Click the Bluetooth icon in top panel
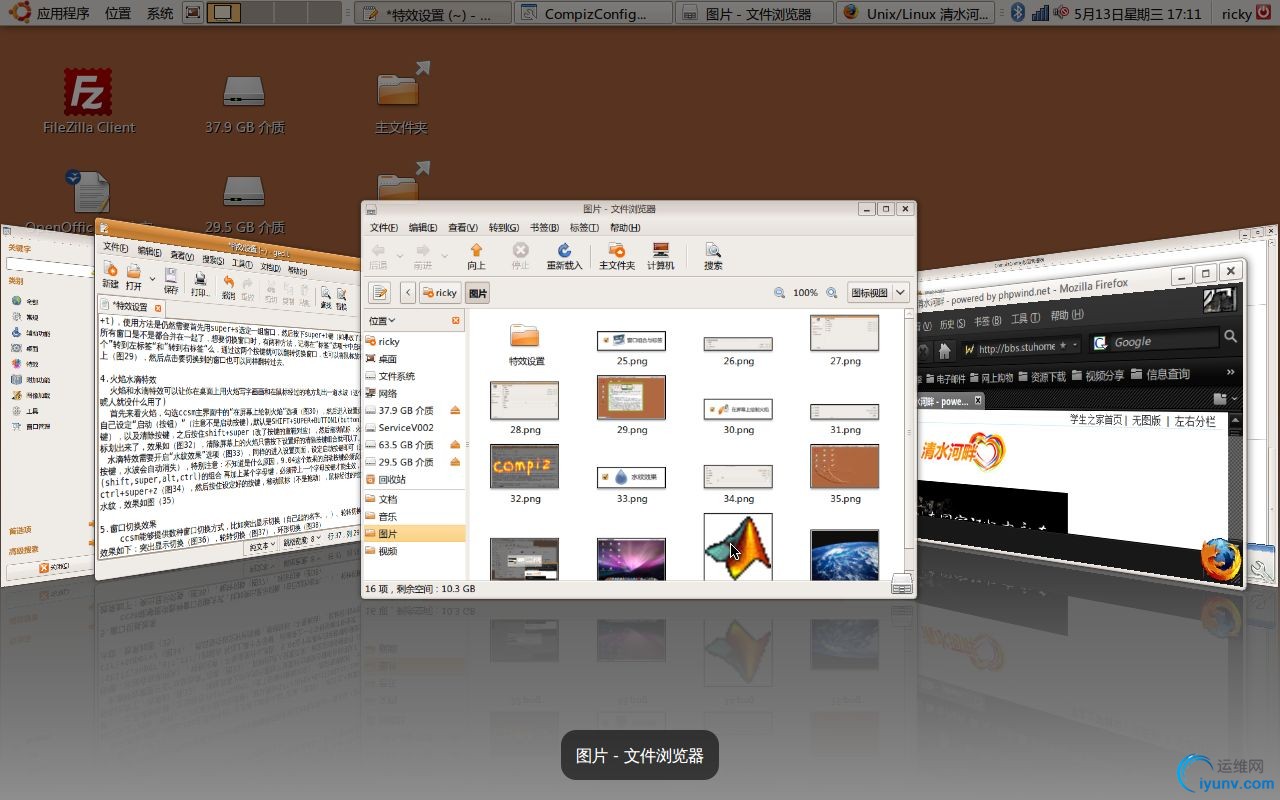This screenshot has height=800, width=1280. [x=1018, y=13]
